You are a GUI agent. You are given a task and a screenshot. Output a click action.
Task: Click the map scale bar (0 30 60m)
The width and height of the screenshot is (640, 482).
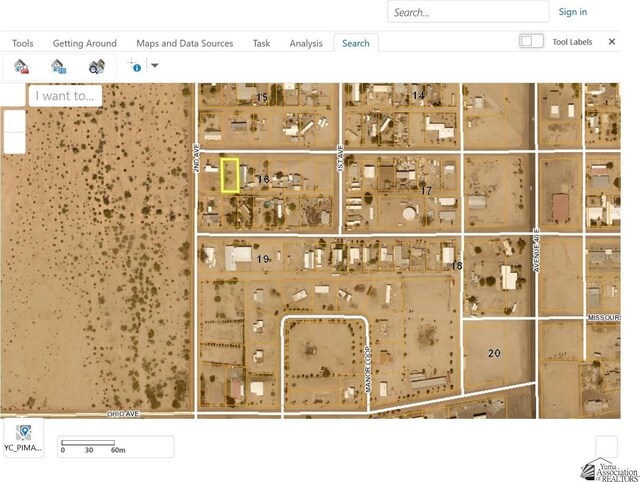(116, 446)
